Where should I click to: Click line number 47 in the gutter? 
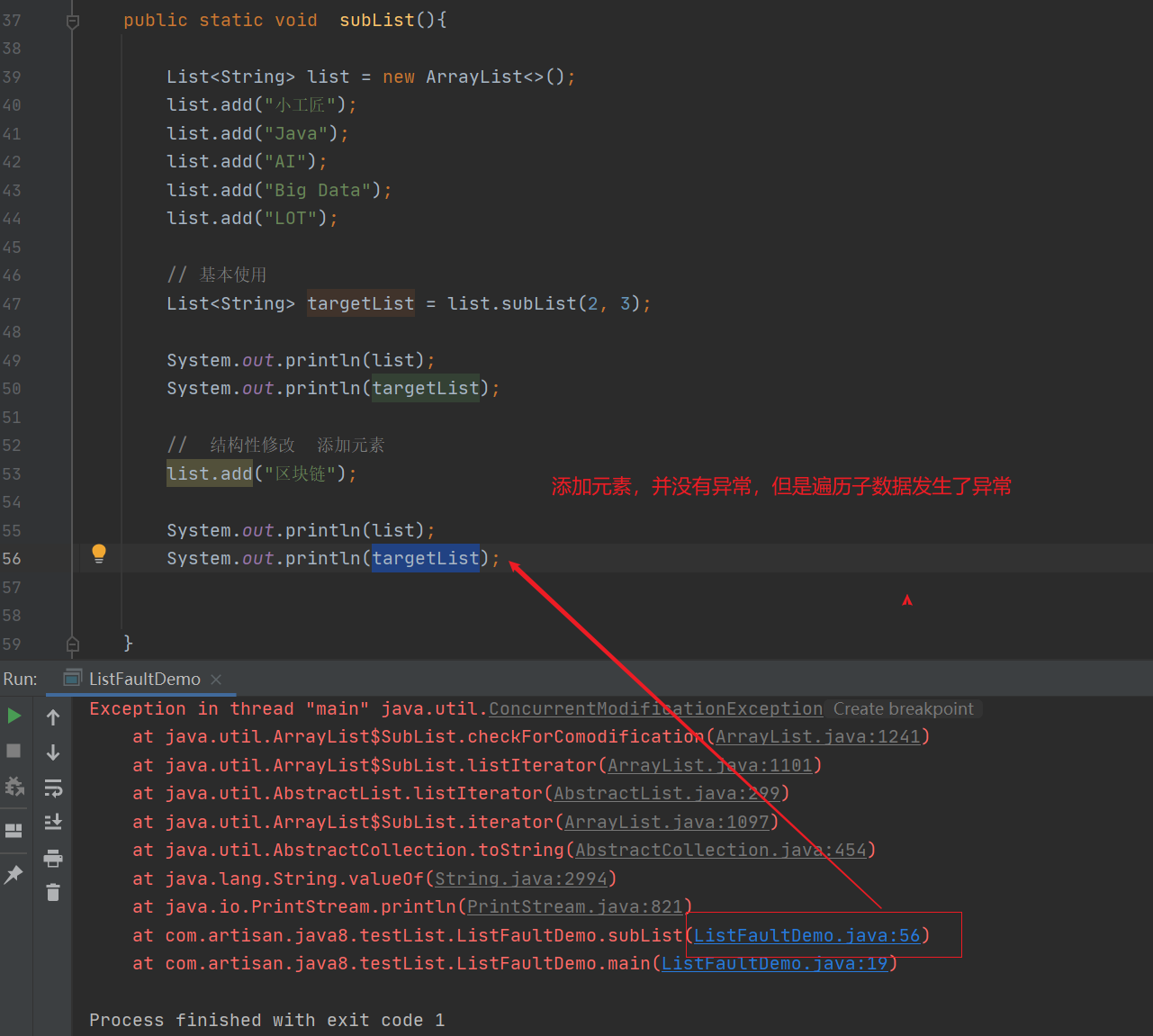point(12,303)
